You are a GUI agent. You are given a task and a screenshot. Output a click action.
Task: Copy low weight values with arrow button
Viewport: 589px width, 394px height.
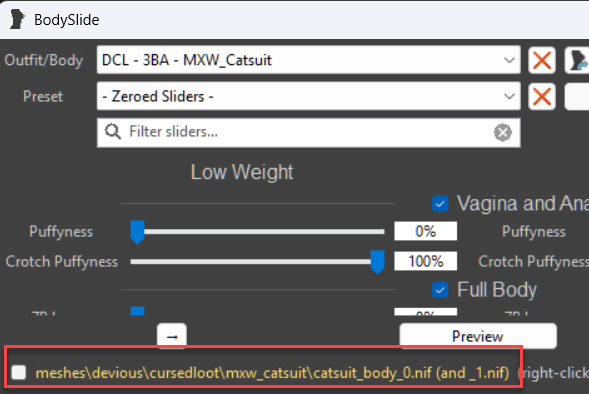tap(172, 336)
